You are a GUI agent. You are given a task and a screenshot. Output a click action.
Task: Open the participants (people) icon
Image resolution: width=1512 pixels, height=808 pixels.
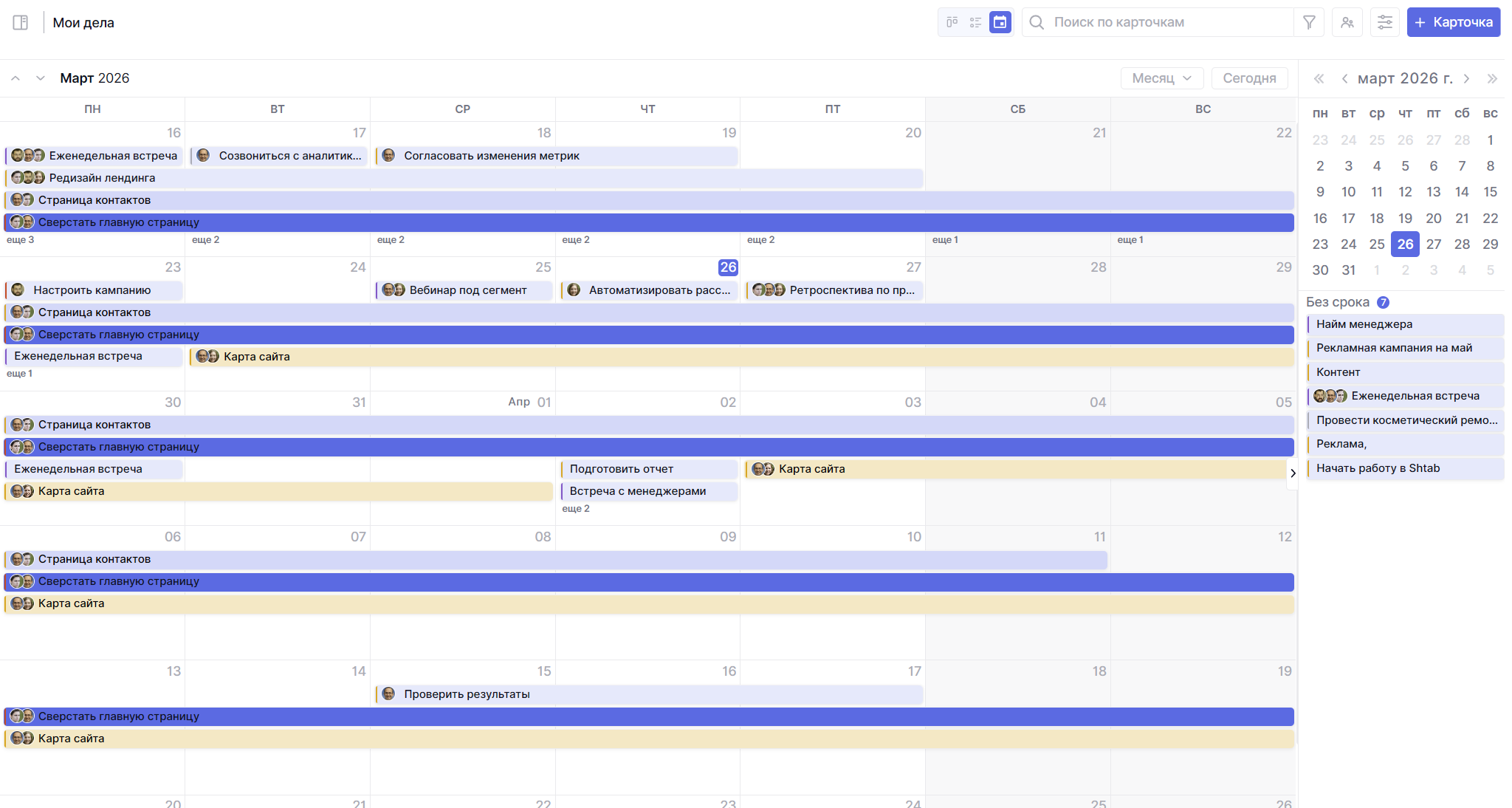pyautogui.click(x=1347, y=22)
